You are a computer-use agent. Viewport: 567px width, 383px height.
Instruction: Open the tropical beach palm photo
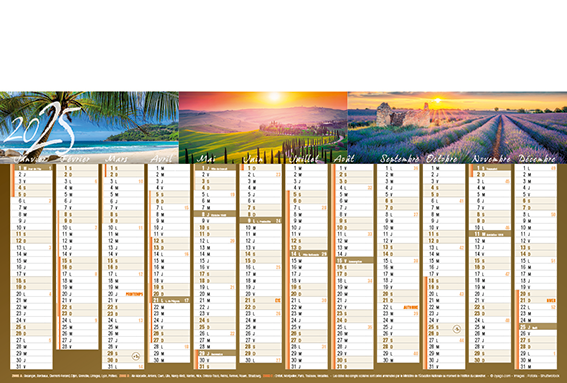[89, 127]
